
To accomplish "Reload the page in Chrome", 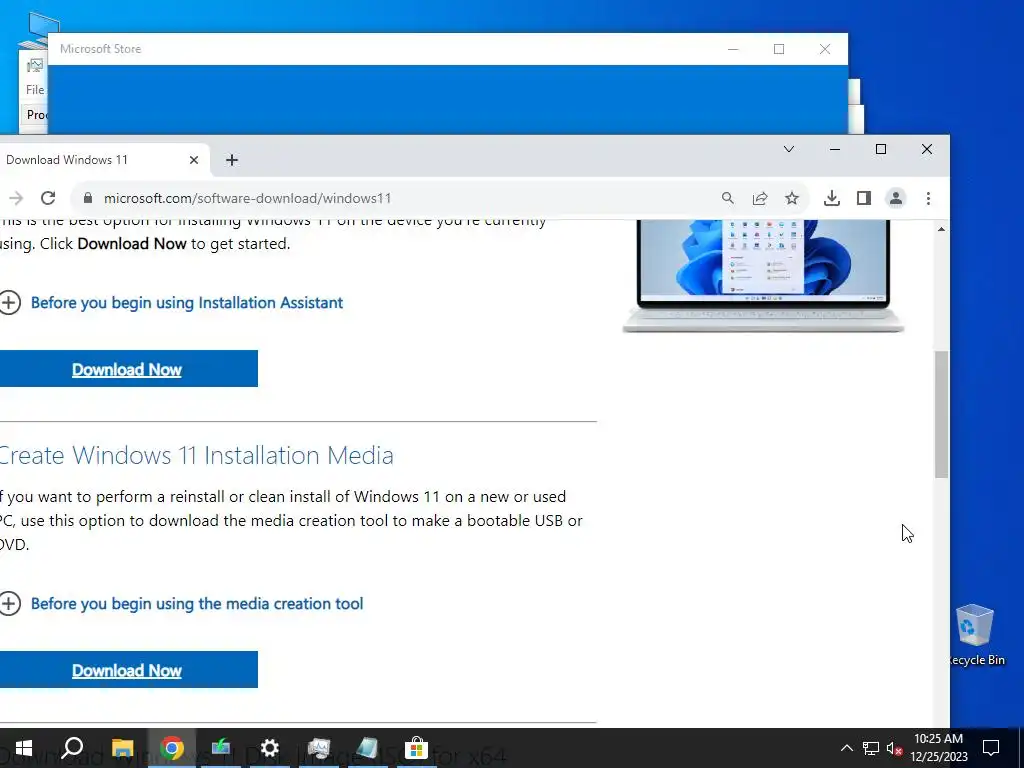I will click(48, 198).
